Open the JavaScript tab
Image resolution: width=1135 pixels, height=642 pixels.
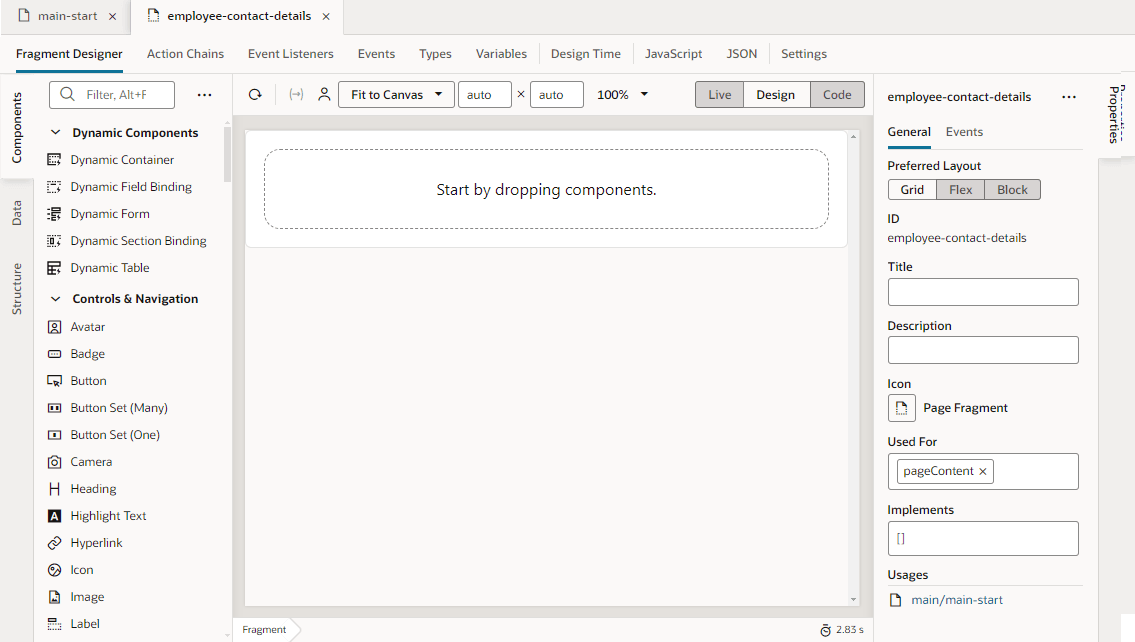click(x=673, y=54)
